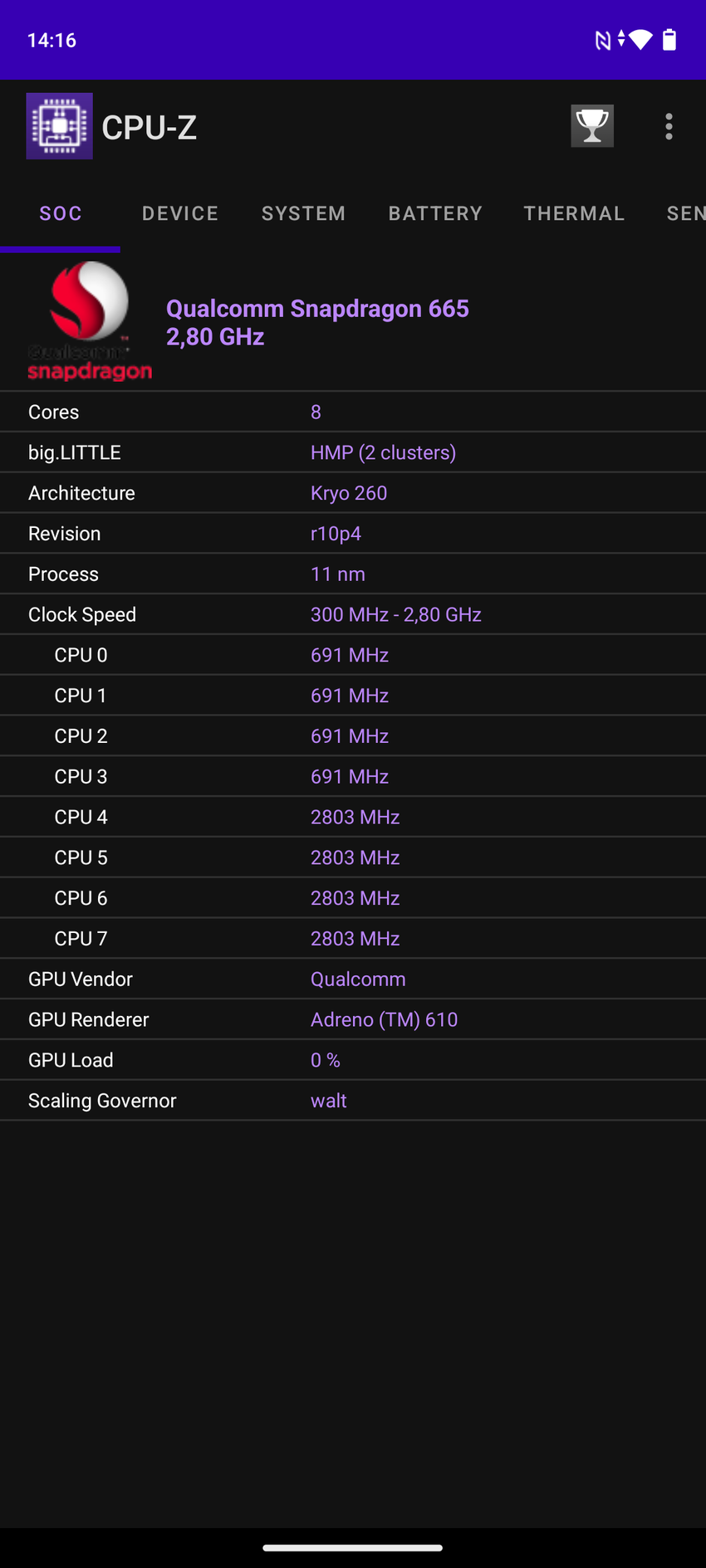Screen dimensions: 706x1568
Task: Tap the NFC status bar icon
Action: 602,40
